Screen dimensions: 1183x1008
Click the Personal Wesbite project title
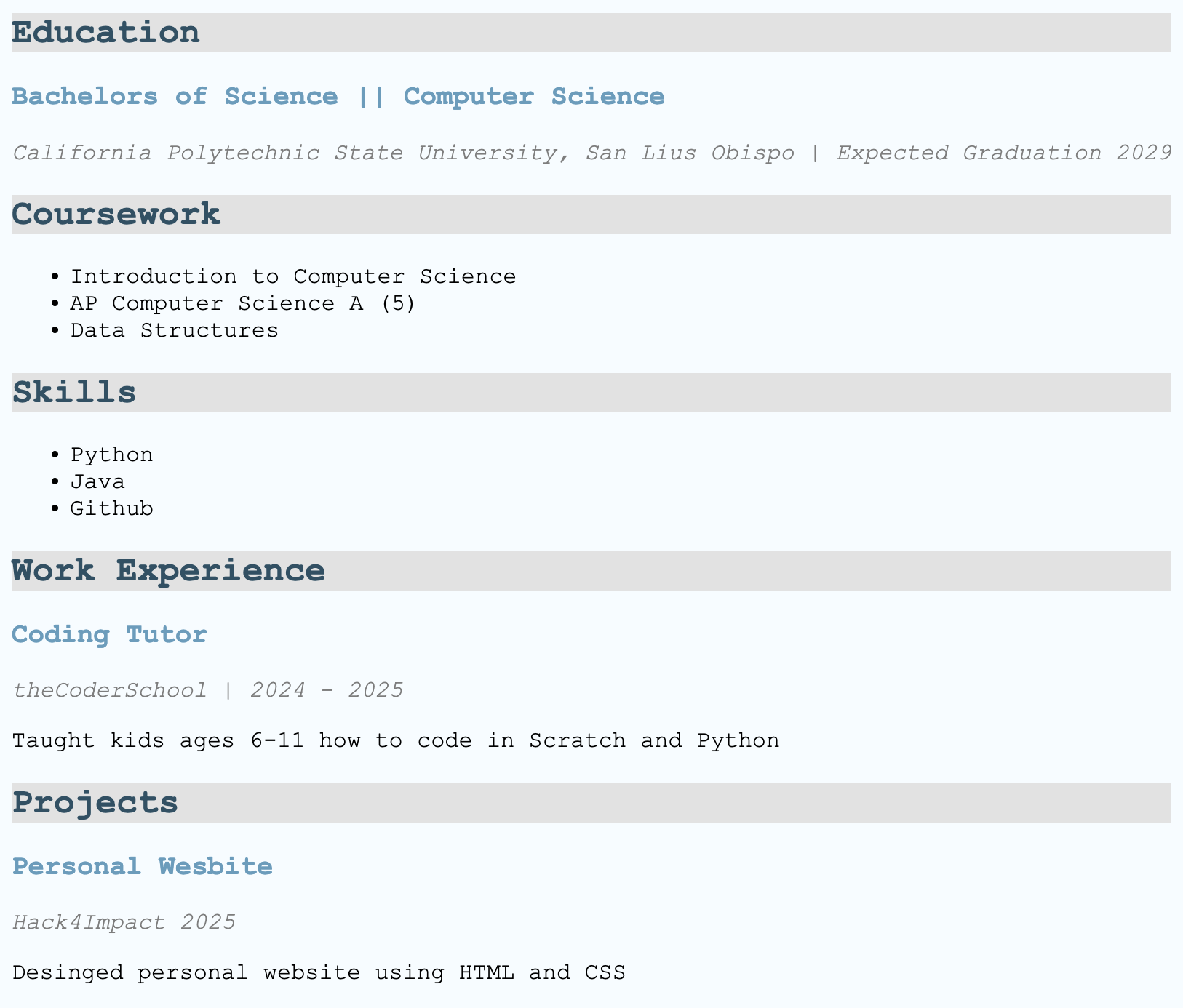[x=143, y=867]
